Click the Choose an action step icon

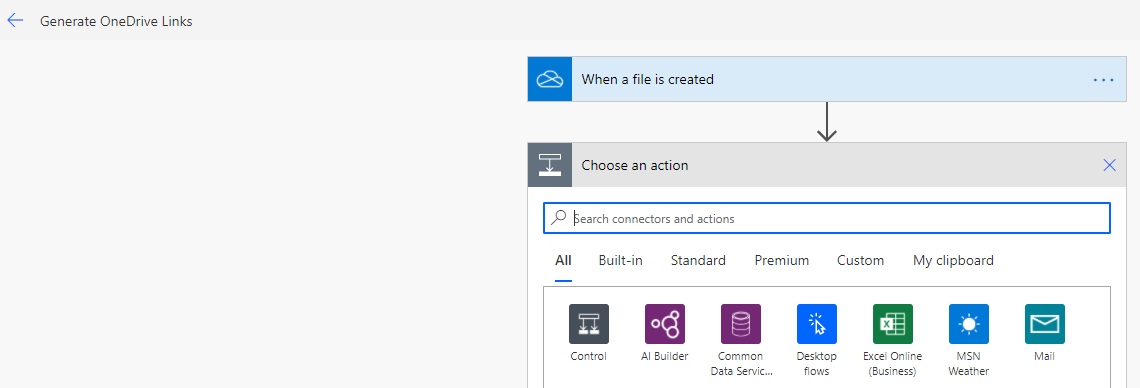coord(550,165)
